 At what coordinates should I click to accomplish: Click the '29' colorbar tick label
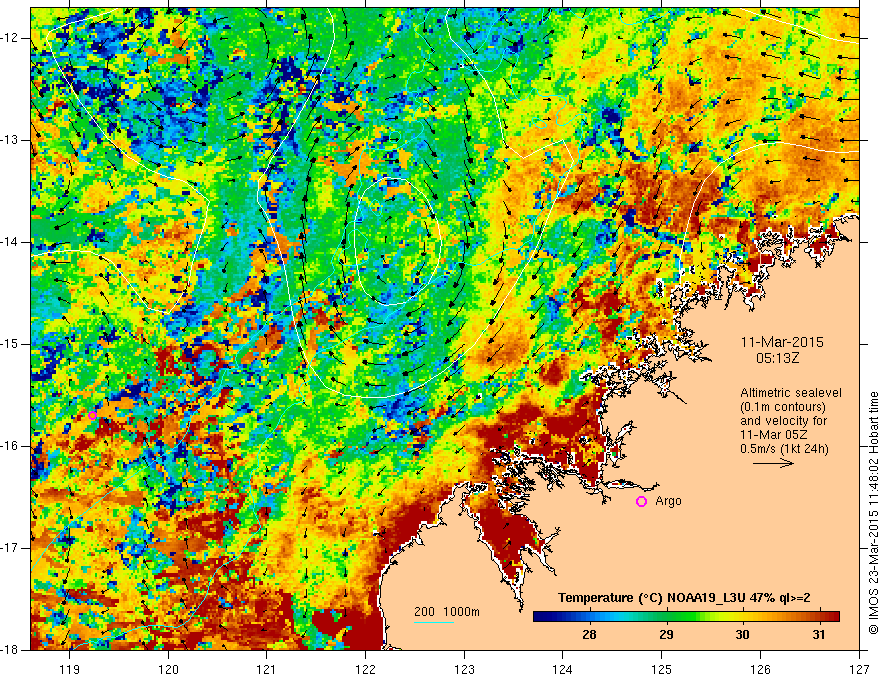point(666,635)
